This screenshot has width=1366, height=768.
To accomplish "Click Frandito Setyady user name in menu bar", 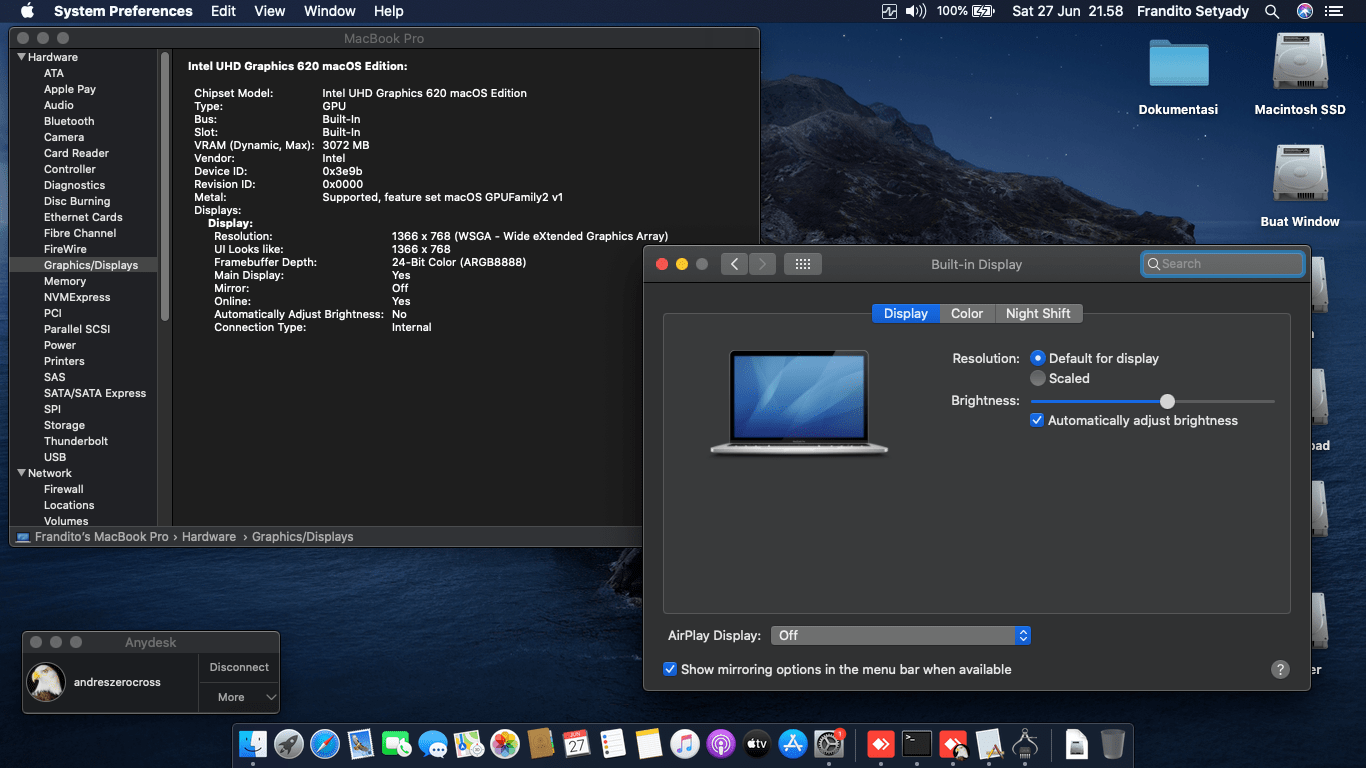I will point(1192,11).
